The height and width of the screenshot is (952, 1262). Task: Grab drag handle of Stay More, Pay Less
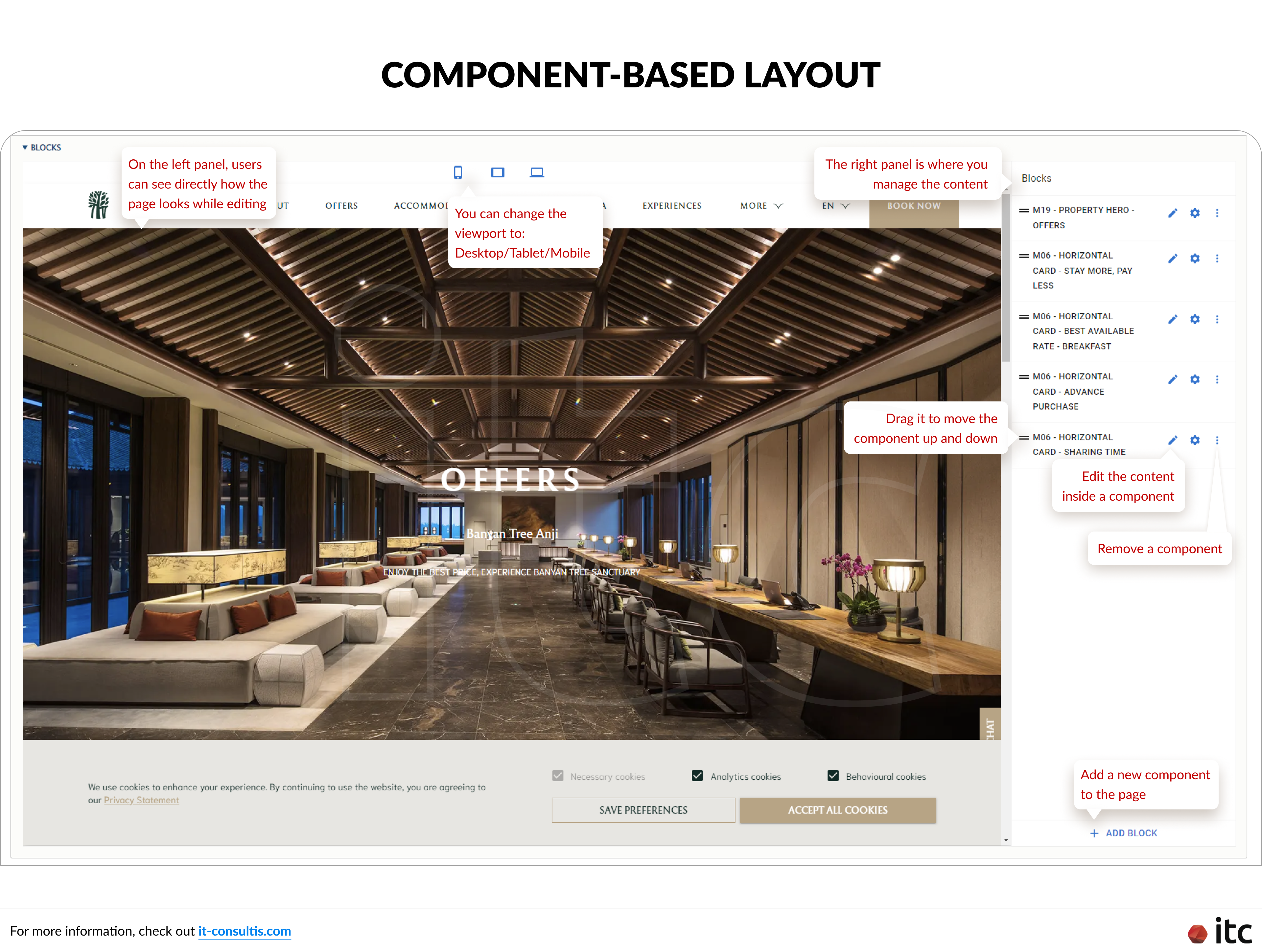pyautogui.click(x=1024, y=256)
